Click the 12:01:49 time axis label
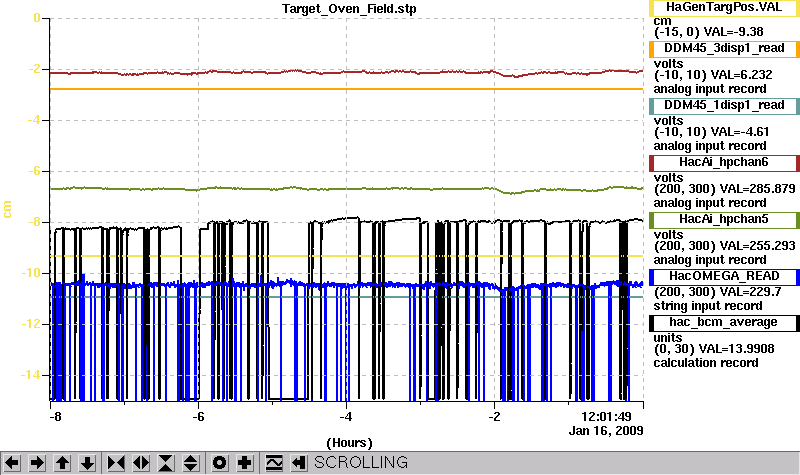 (x=606, y=417)
